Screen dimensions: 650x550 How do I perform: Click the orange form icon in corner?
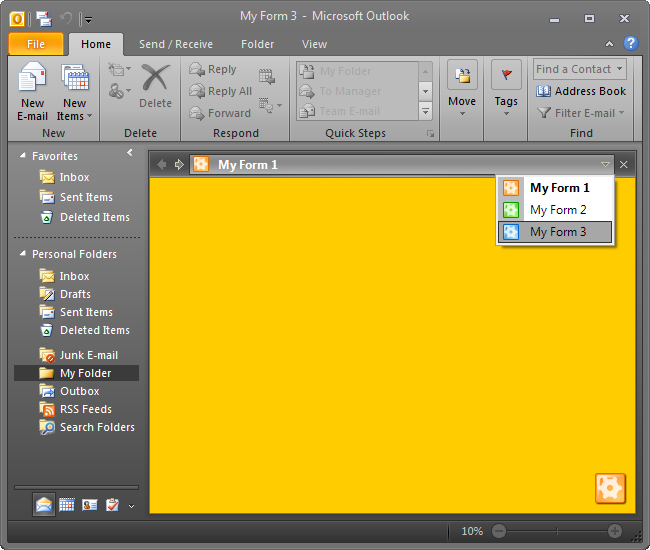click(610, 488)
